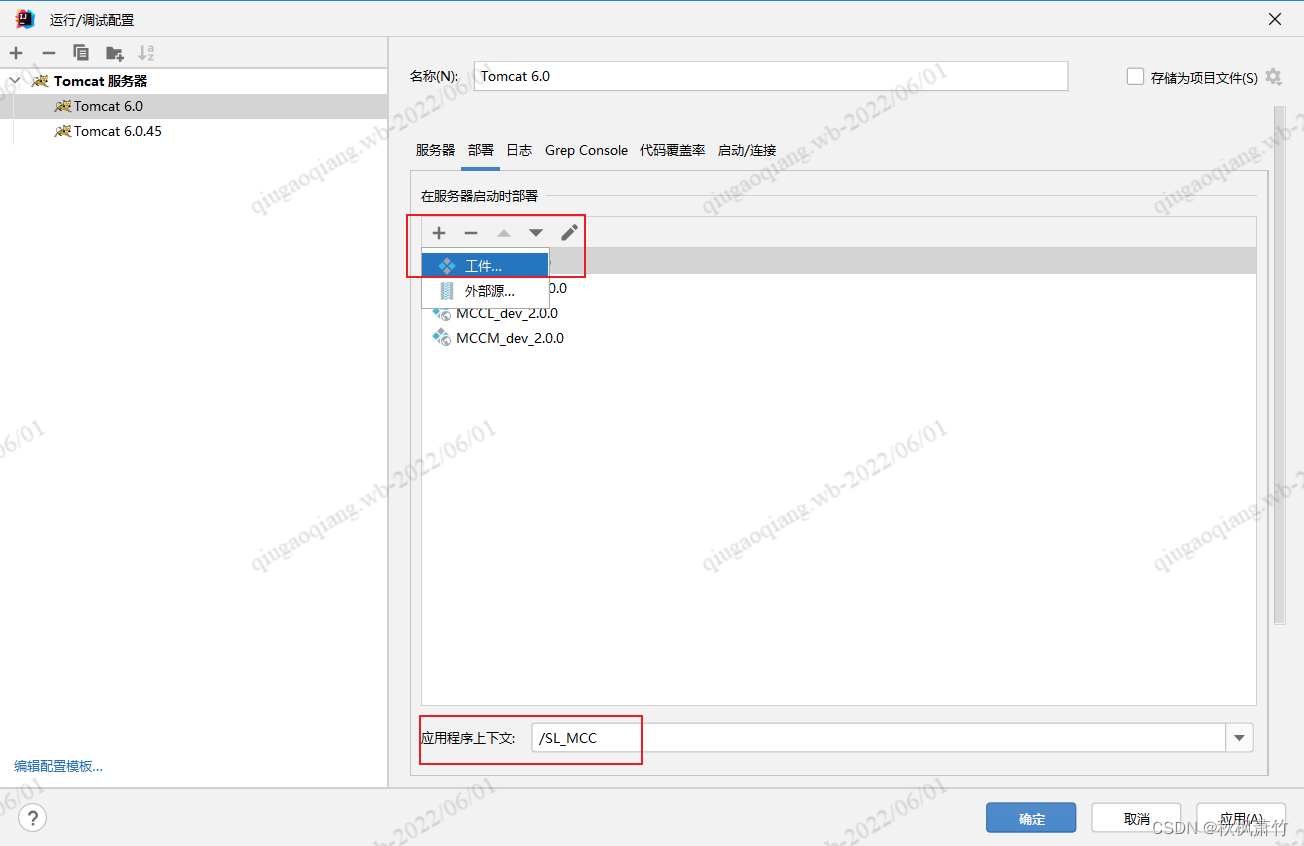The height and width of the screenshot is (846, 1304).
Task: Remove the selected deployment item
Action: tap(471, 233)
